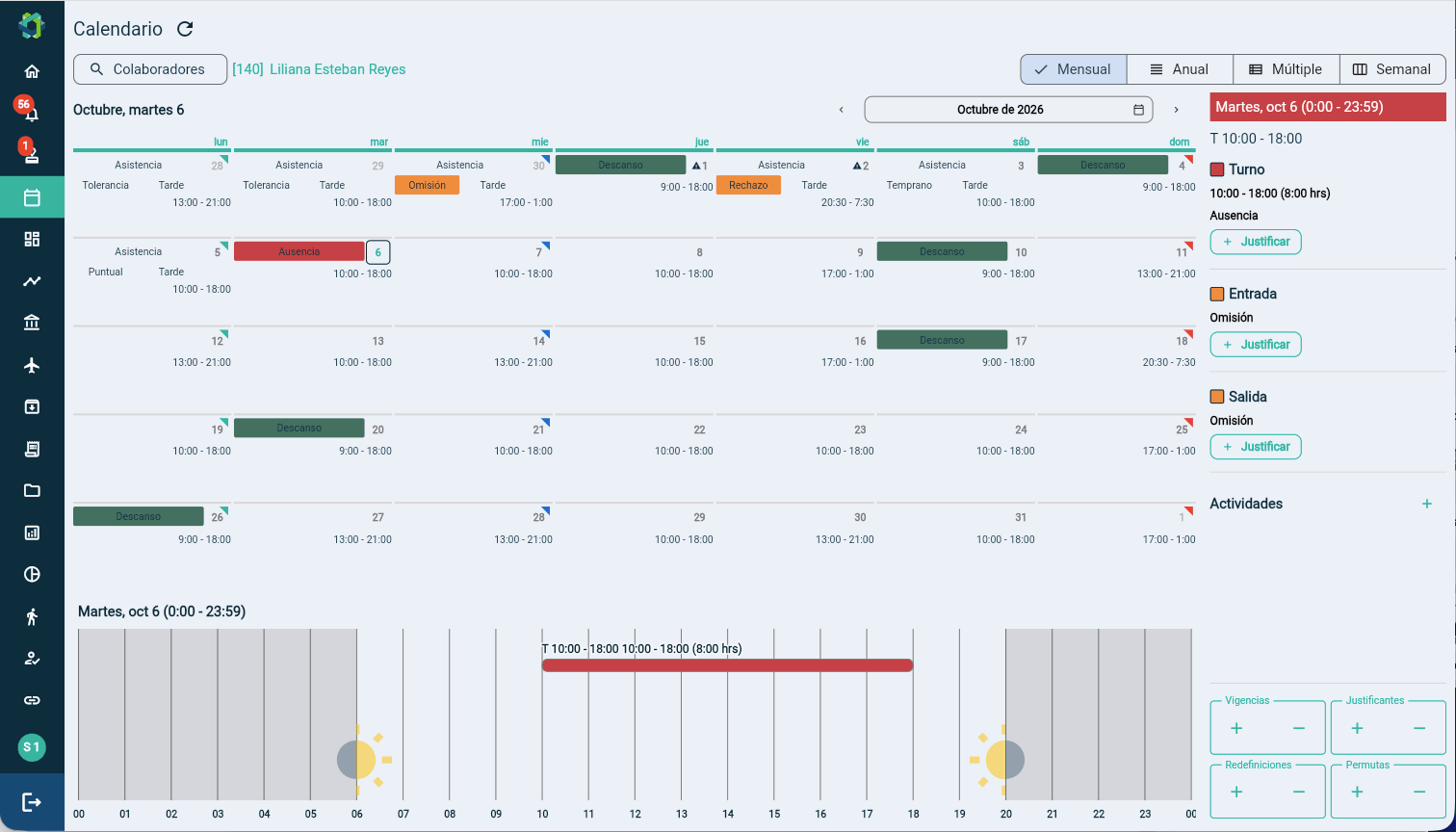Image resolution: width=1456 pixels, height=832 pixels.
Task: Remove a Redefiniciones entry with minus
Action: click(1299, 792)
